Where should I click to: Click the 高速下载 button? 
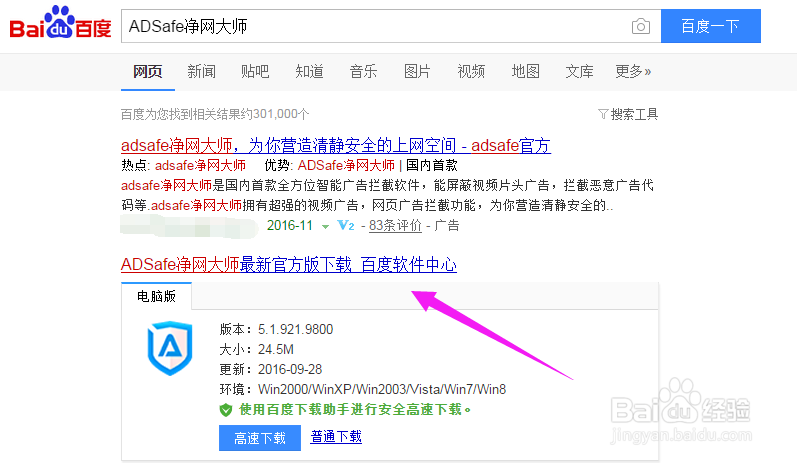coord(260,438)
